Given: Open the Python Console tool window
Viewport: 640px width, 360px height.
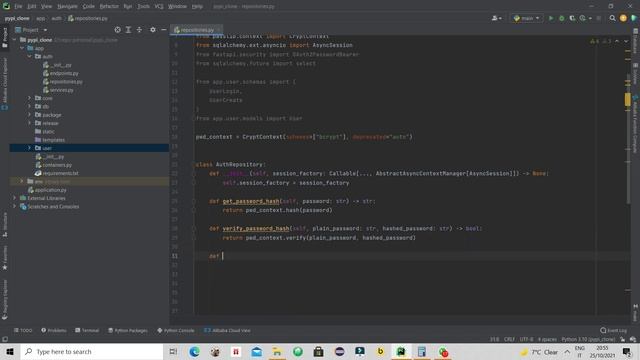Looking at the screenshot, I should point(176,330).
